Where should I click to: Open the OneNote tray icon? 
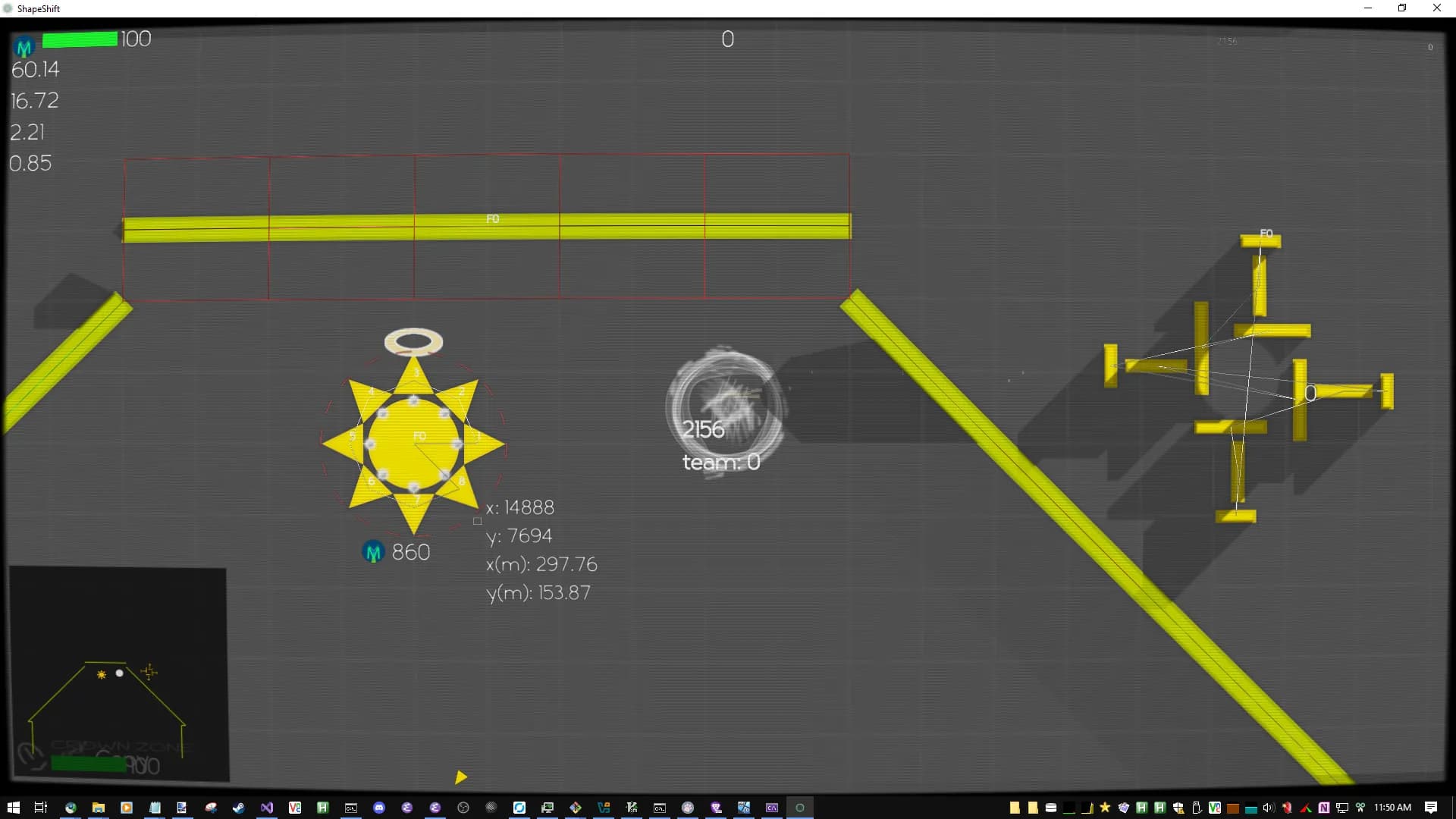tap(1324, 808)
